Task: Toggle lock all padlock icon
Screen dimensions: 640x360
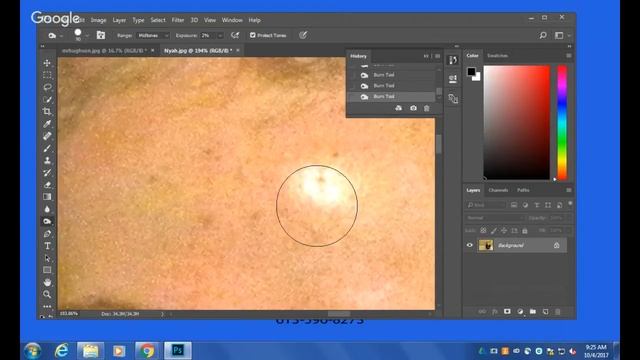Action: pos(525,231)
